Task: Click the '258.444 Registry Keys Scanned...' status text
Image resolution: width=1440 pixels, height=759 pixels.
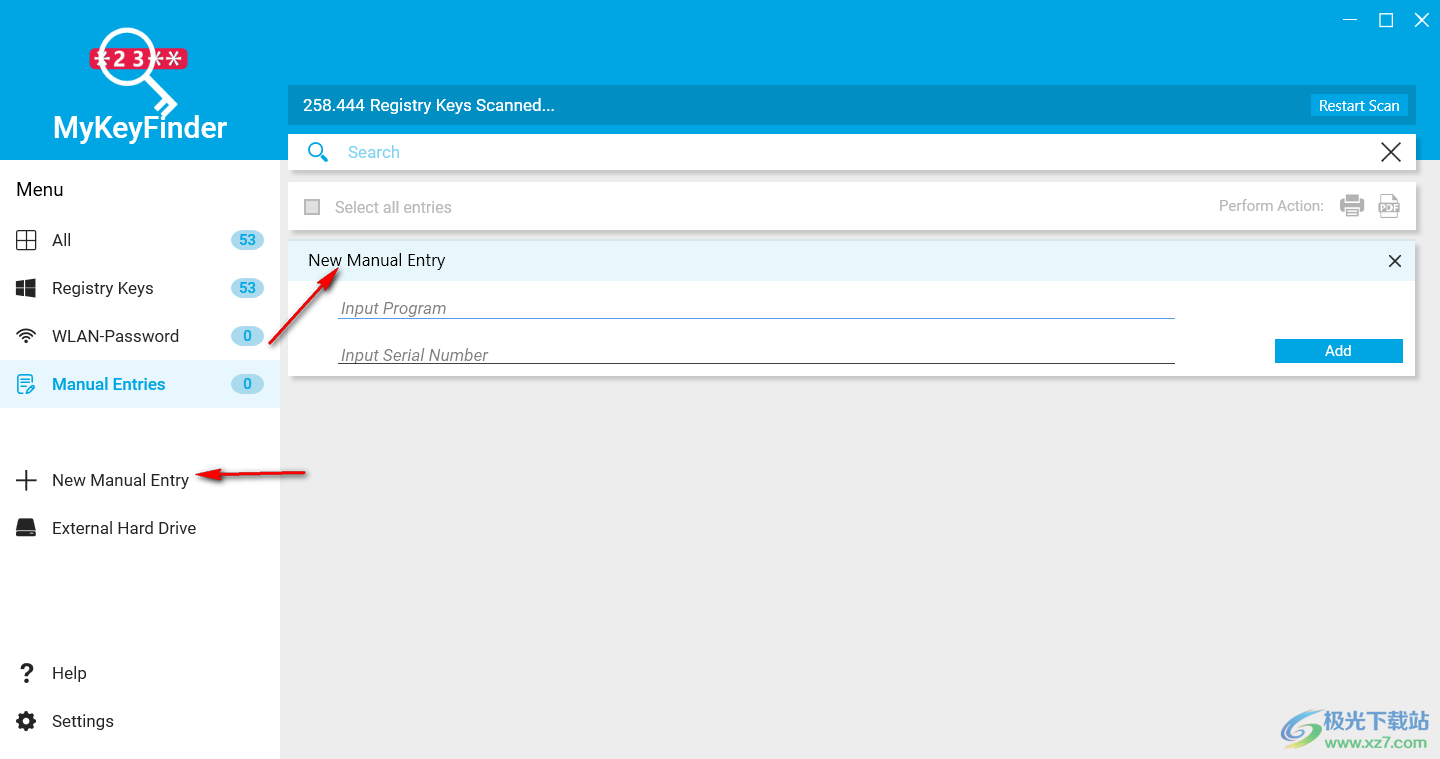Action: pyautogui.click(x=429, y=105)
